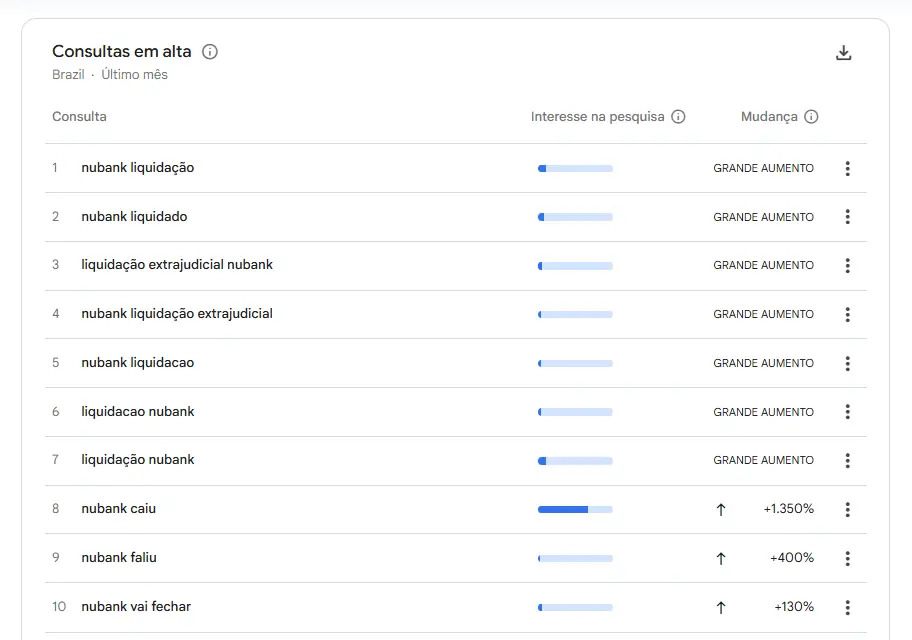912x640 pixels.
Task: Click the Consulta column header
Action: click(79, 116)
